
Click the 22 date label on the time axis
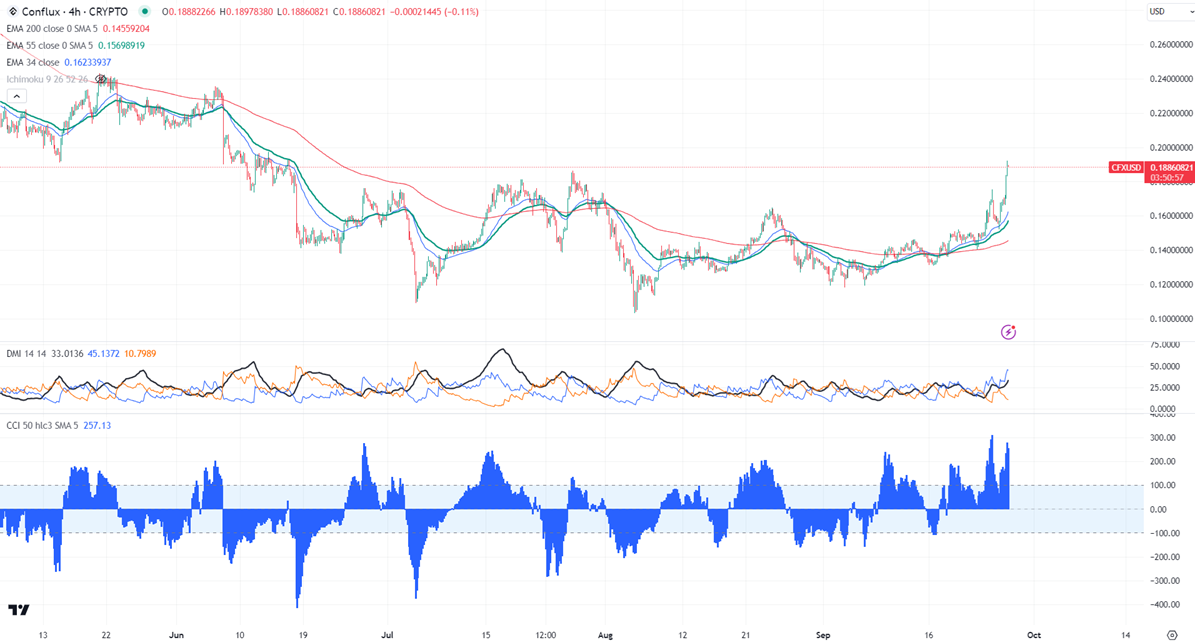pyautogui.click(x=106, y=635)
